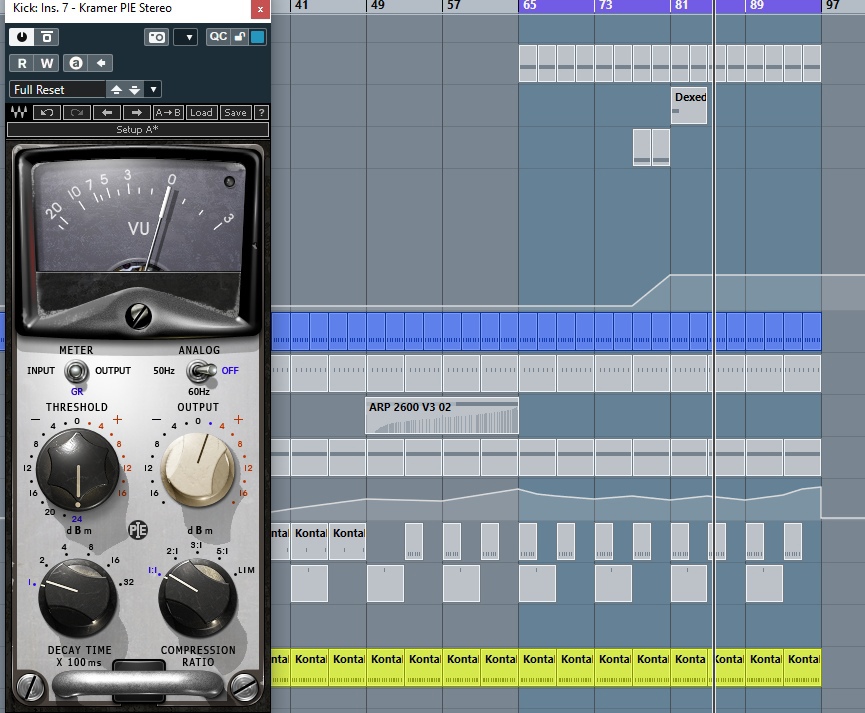The image size is (865, 713).
Task: Click bar 89 on the ruler
Action: pyautogui.click(x=757, y=6)
